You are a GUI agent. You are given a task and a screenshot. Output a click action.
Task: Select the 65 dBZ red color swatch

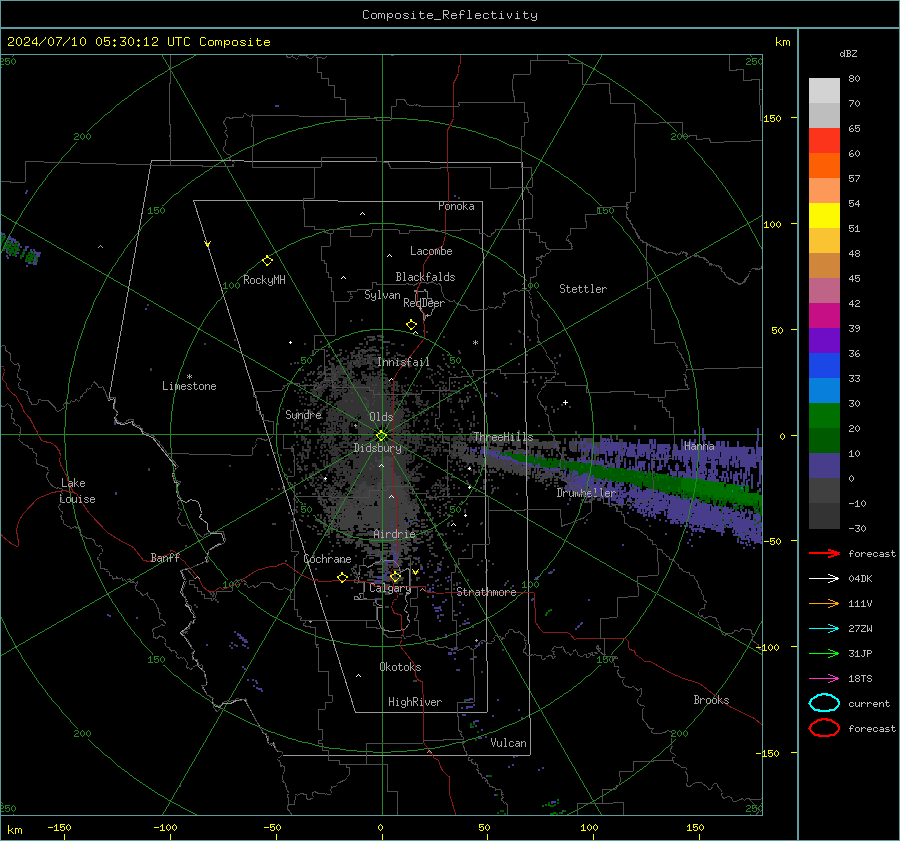(x=824, y=141)
